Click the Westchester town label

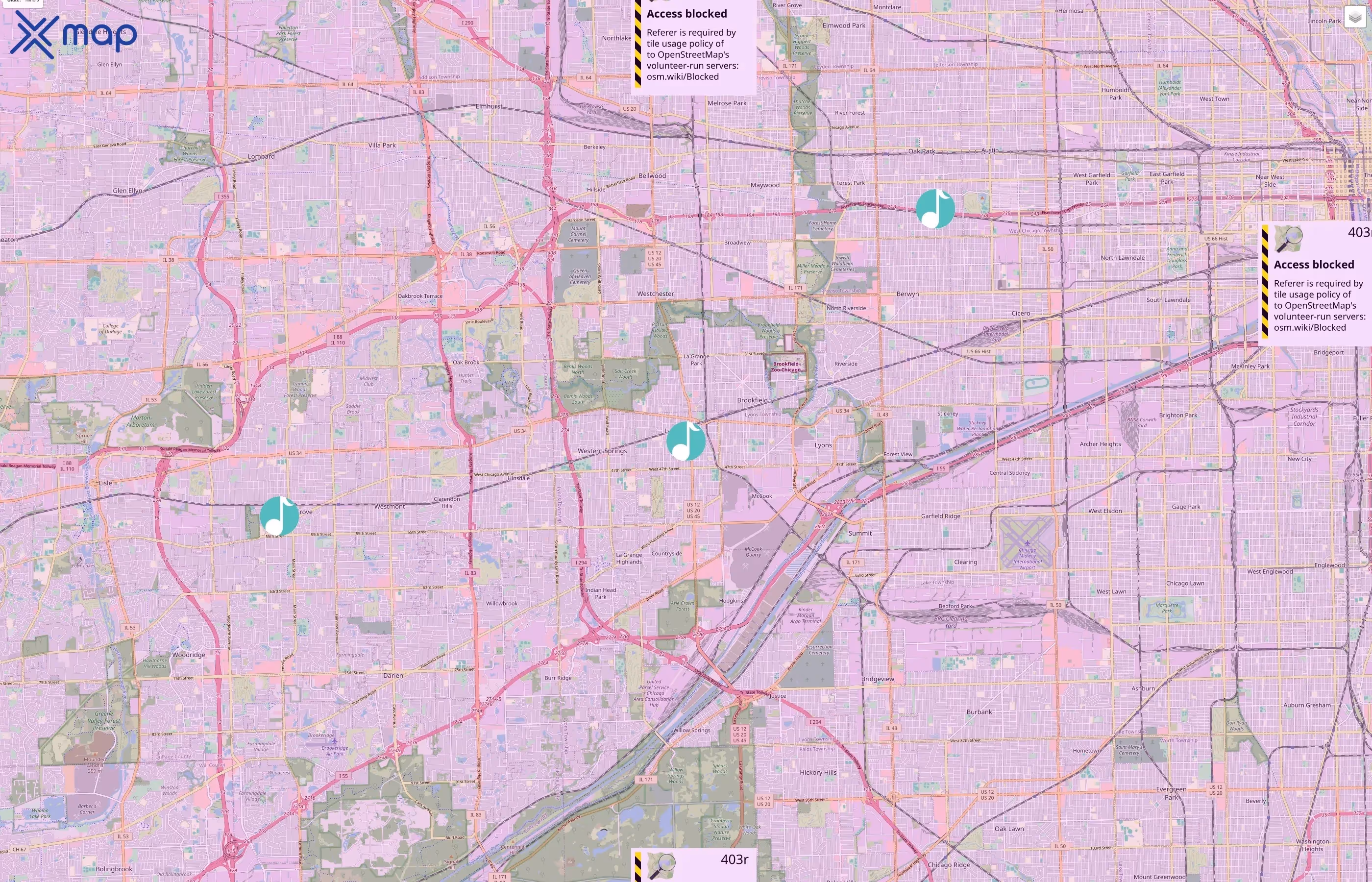pos(655,294)
